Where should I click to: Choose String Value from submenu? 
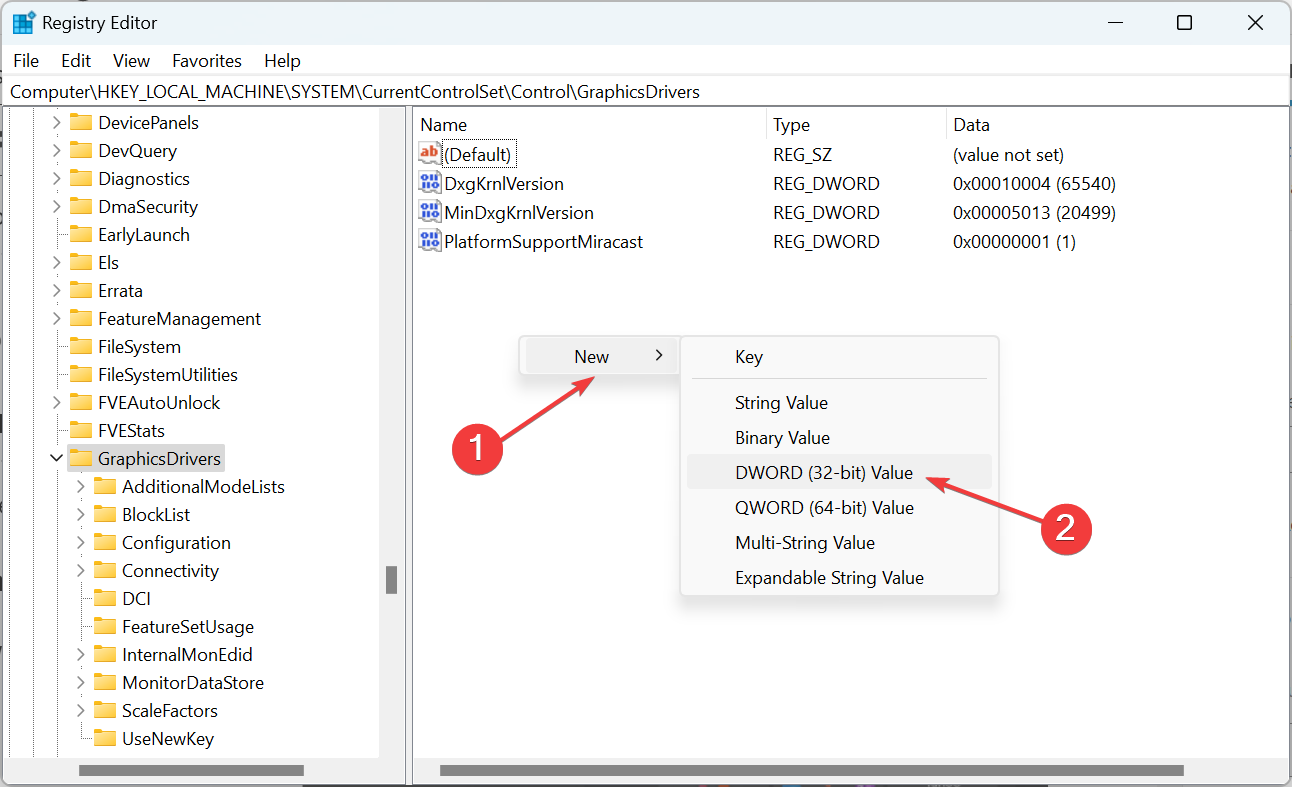tap(839, 402)
